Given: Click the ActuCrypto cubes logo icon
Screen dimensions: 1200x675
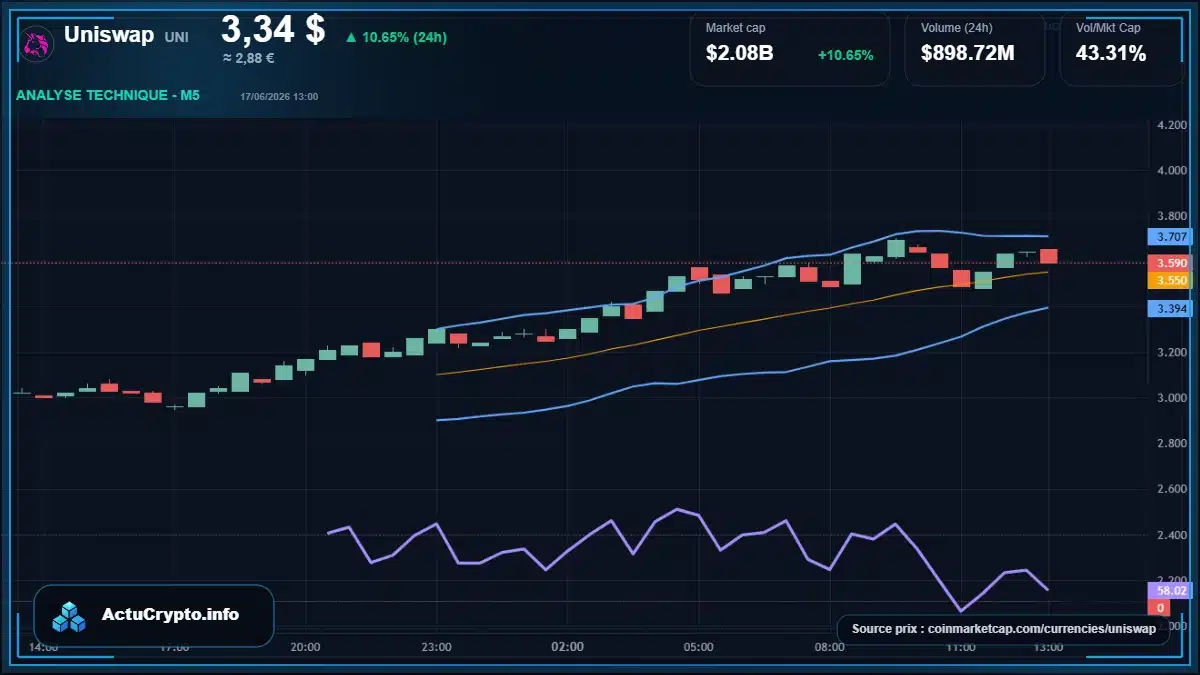Looking at the screenshot, I should [x=69, y=616].
